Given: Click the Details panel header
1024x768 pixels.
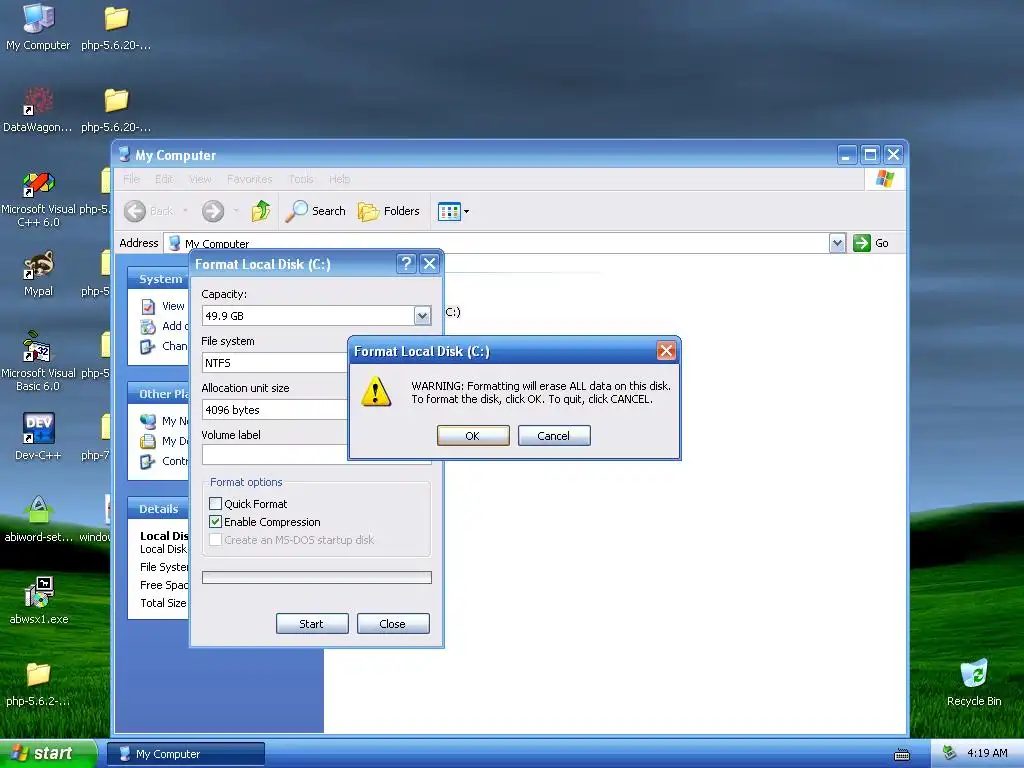Looking at the screenshot, I should coord(159,509).
